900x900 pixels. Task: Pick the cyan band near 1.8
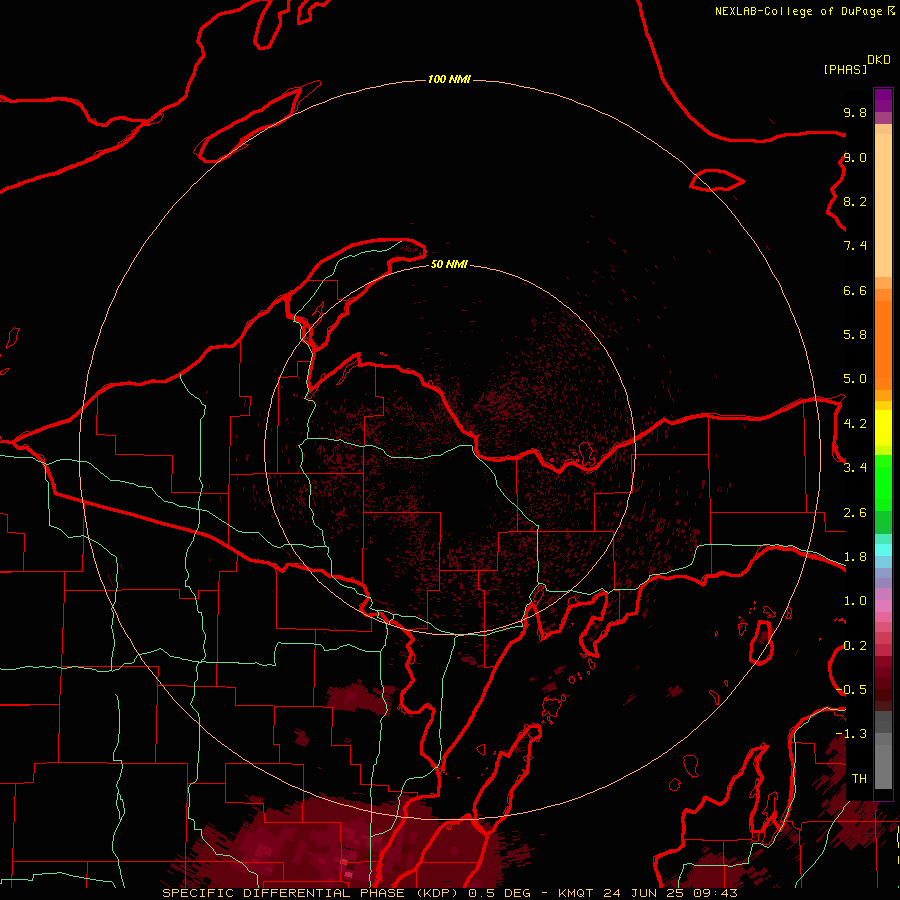pos(883,550)
